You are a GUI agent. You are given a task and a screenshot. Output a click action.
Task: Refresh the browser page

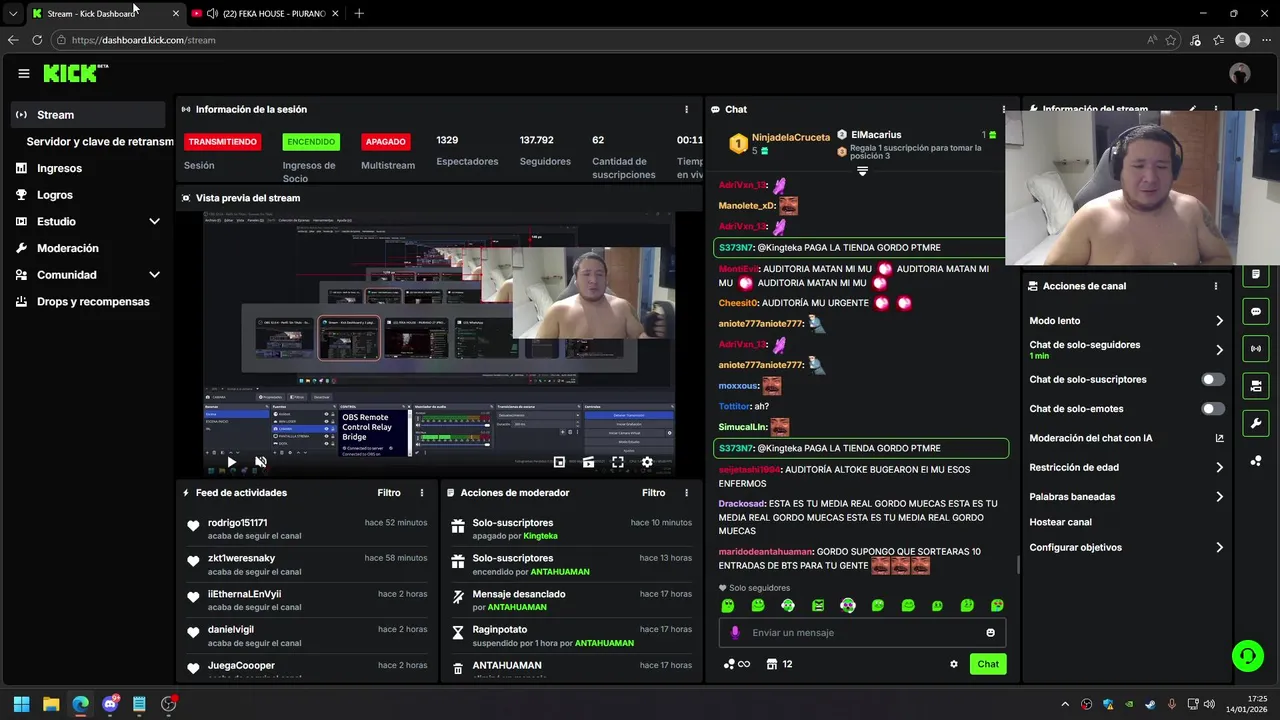[37, 40]
